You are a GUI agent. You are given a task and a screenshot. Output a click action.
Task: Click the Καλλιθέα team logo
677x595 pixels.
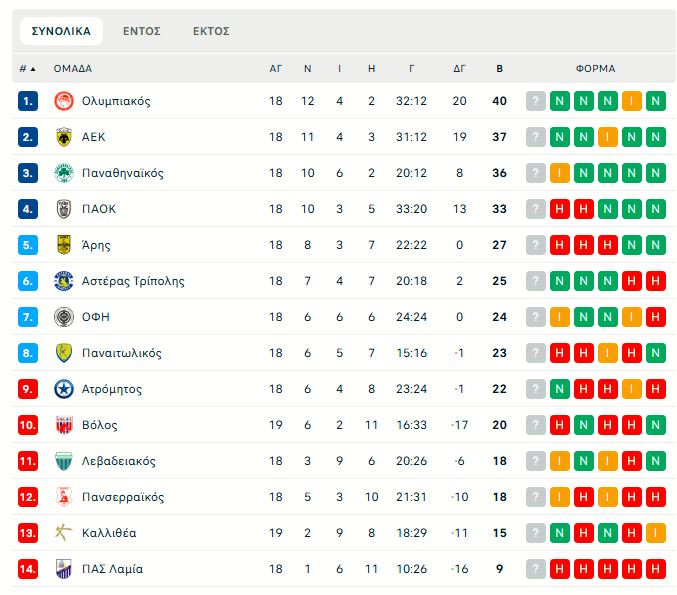[x=63, y=533]
